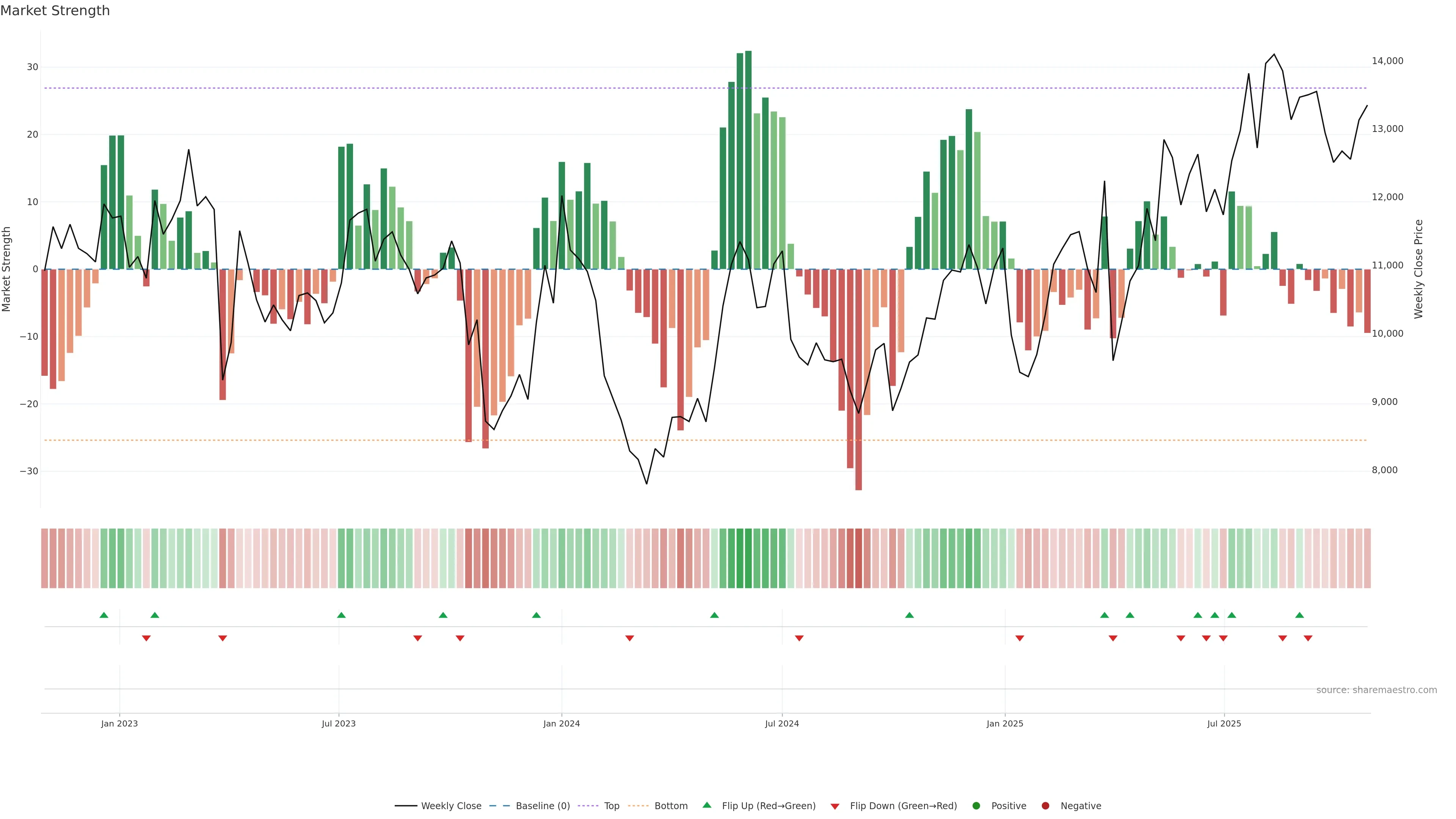Click the Market Strength y-axis title
The height and width of the screenshot is (819, 1456).
pyautogui.click(x=7, y=269)
